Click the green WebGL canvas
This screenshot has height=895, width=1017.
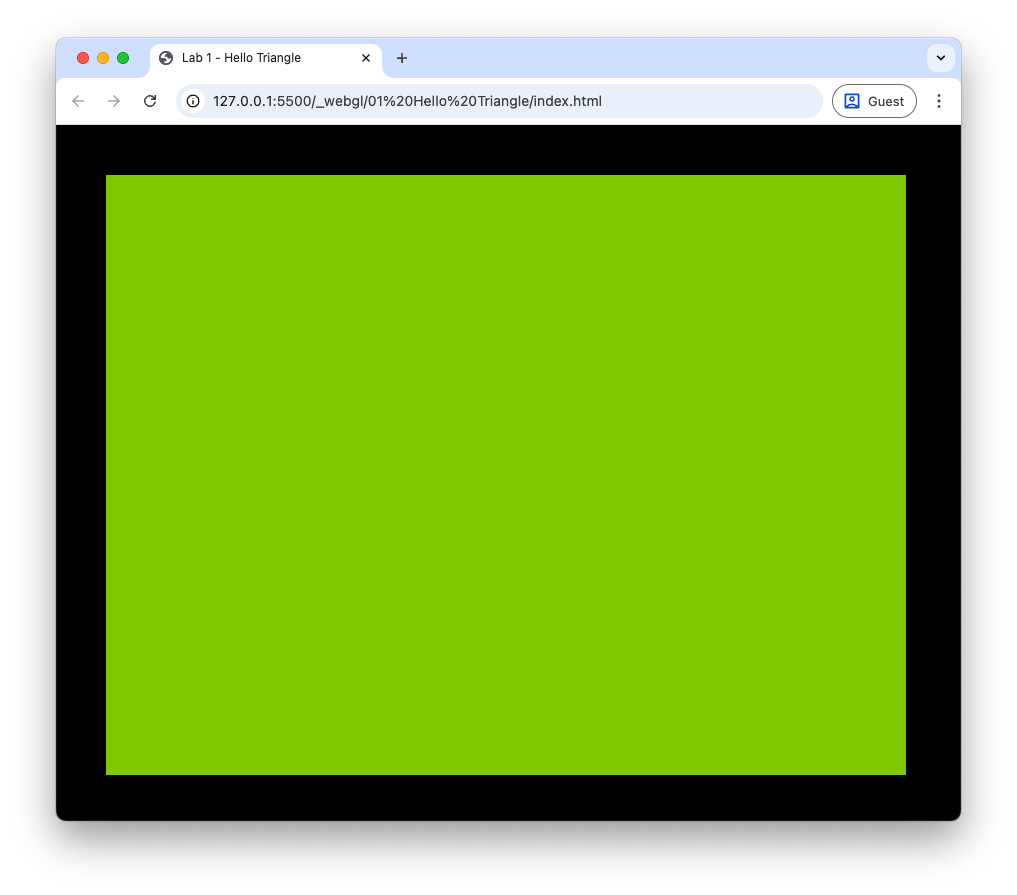click(x=505, y=475)
